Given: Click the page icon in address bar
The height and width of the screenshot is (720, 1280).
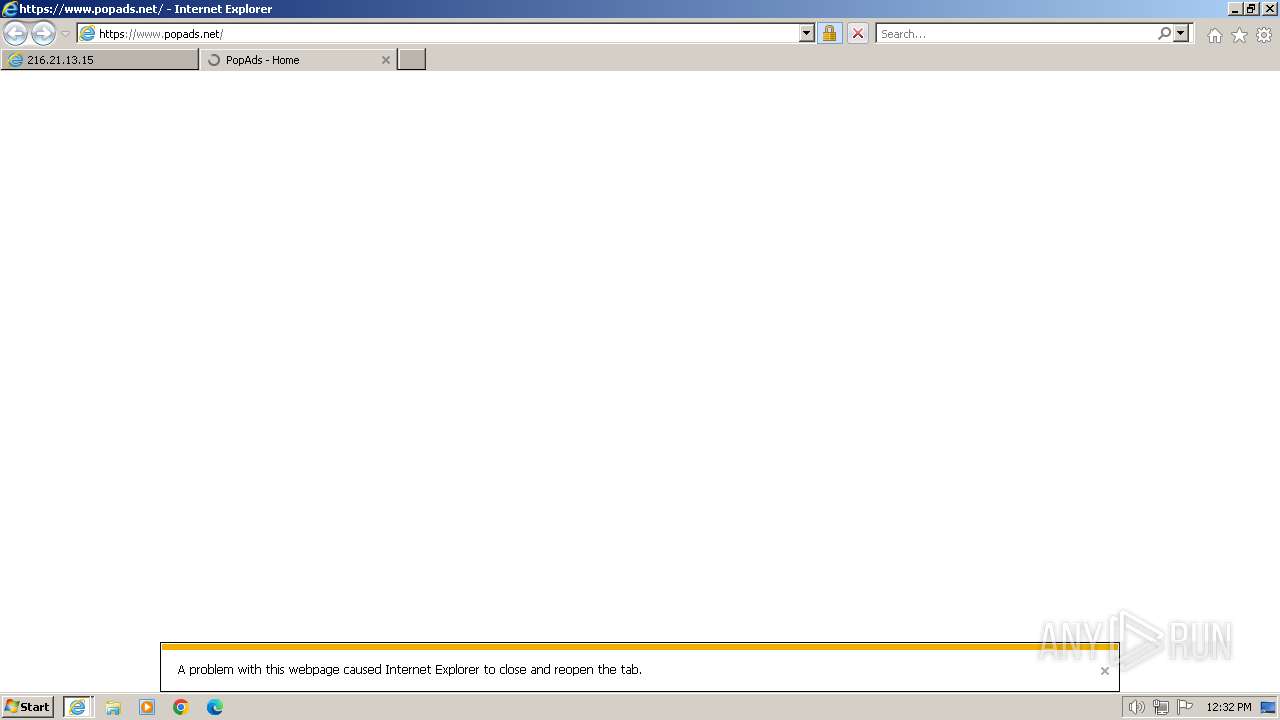Looking at the screenshot, I should point(88,34).
